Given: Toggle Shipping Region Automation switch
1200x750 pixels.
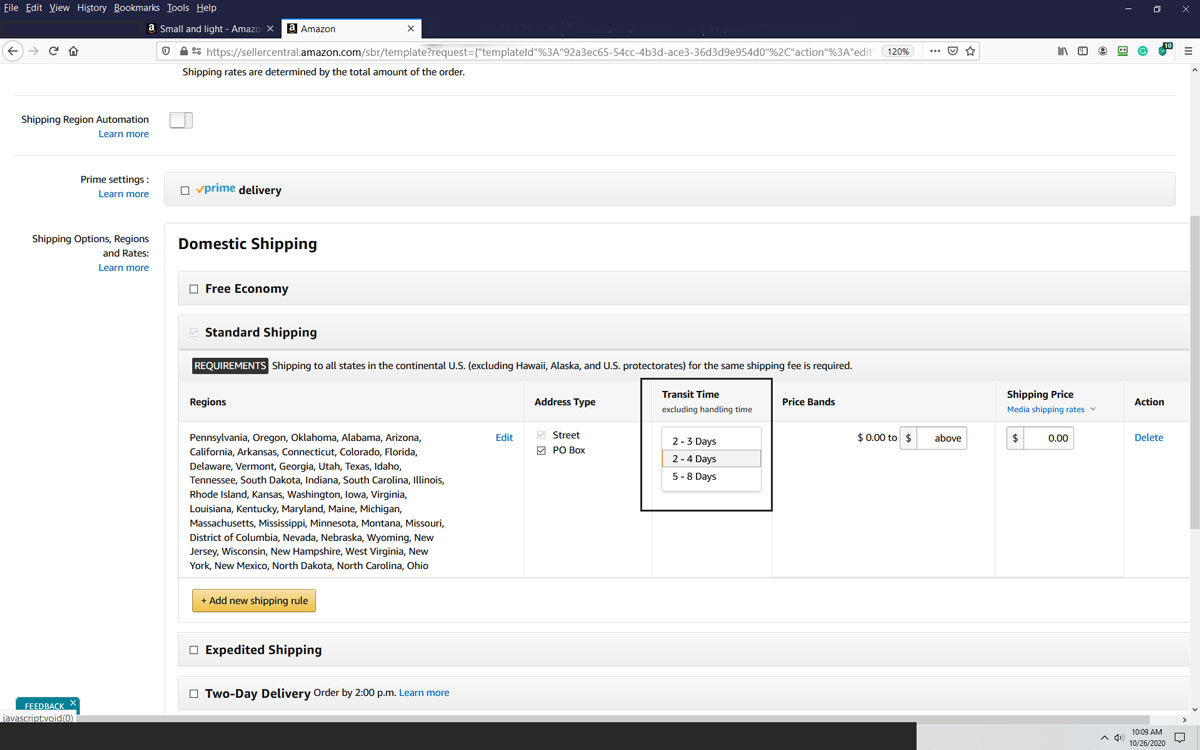Looking at the screenshot, I should click(x=181, y=120).
